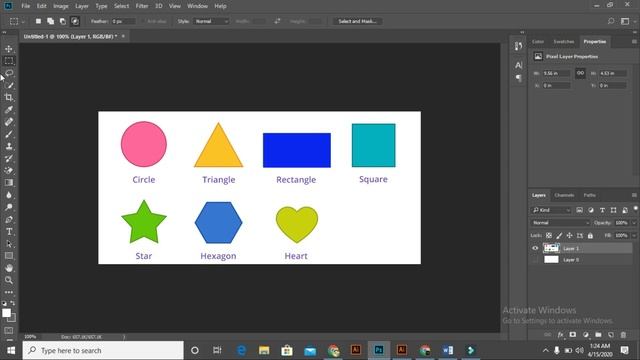Select the Path Selection tool
The image size is (640, 360).
coord(9,244)
